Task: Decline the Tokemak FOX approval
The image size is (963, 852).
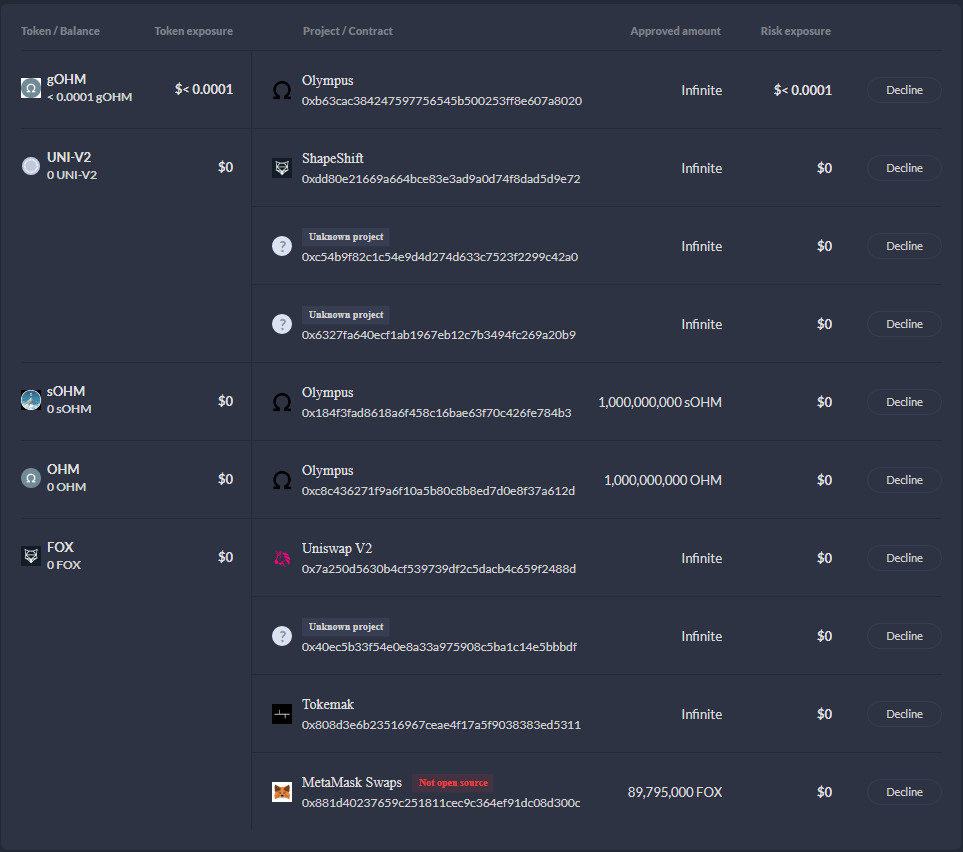Action: pos(904,714)
